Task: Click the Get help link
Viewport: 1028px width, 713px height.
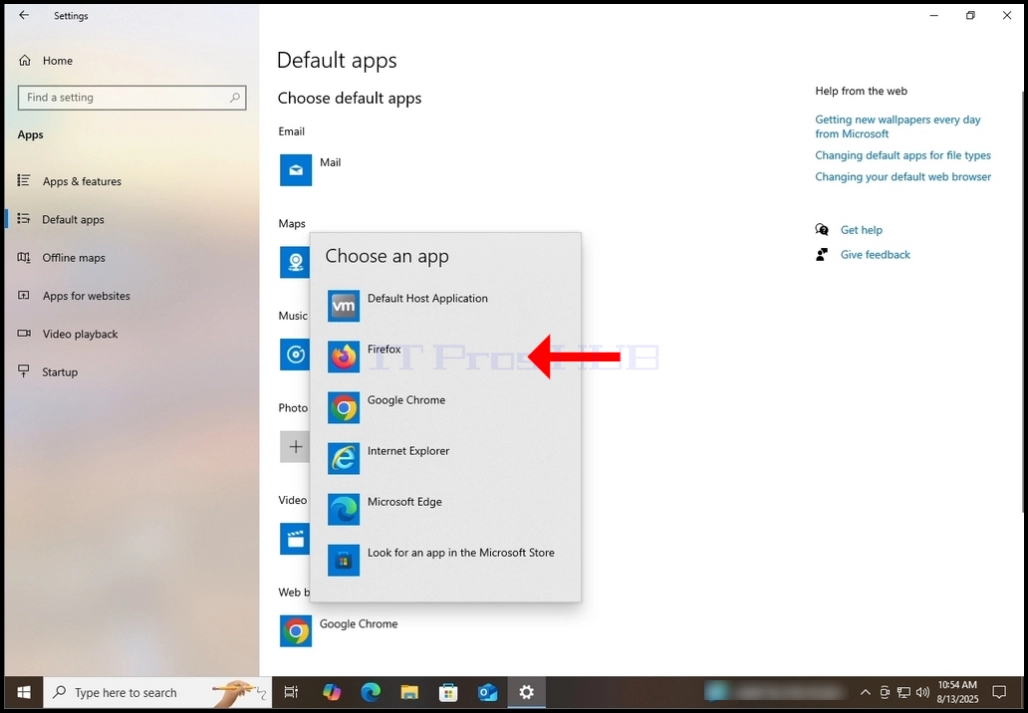Action: [861, 230]
